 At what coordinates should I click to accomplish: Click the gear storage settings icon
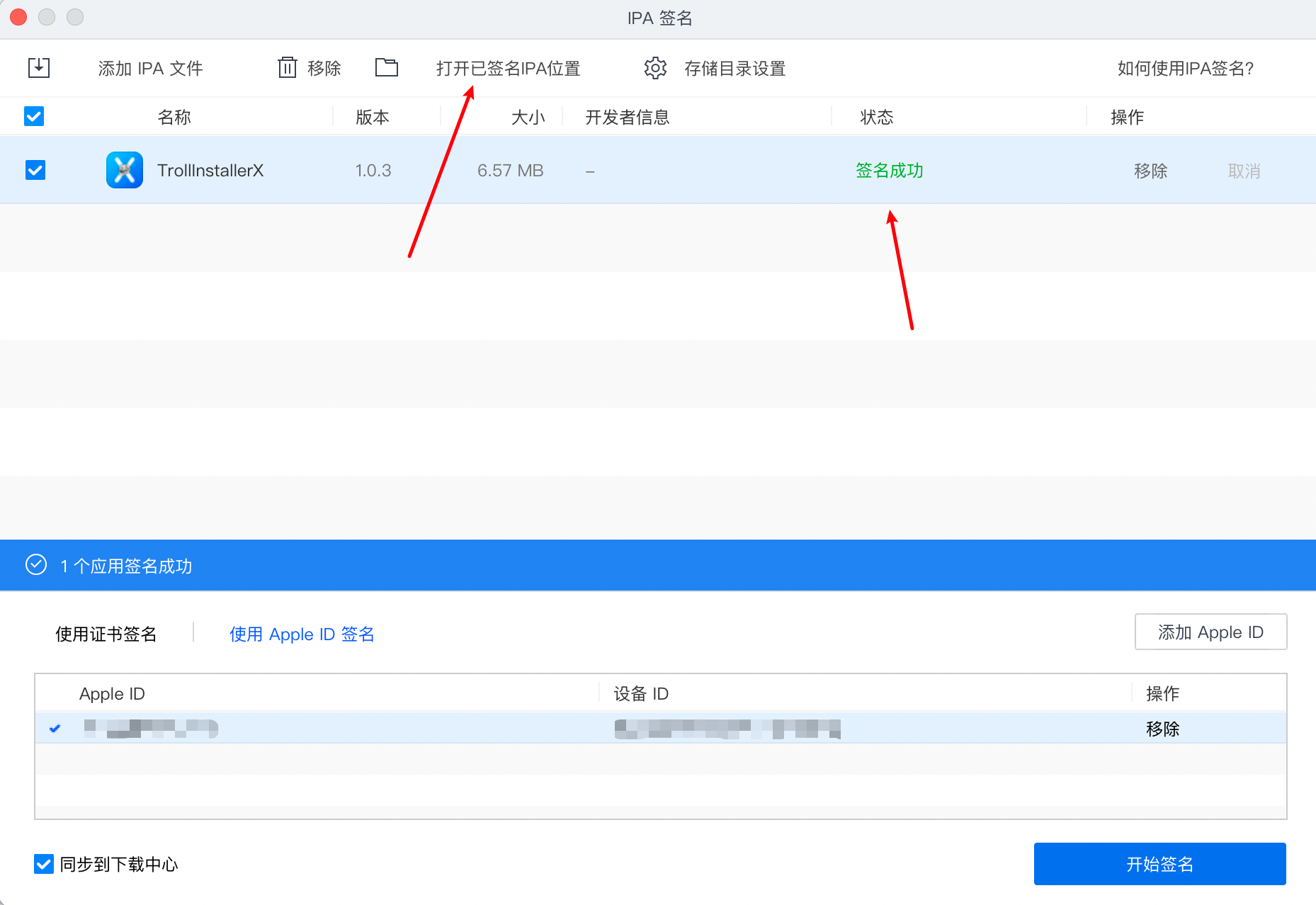coord(655,68)
